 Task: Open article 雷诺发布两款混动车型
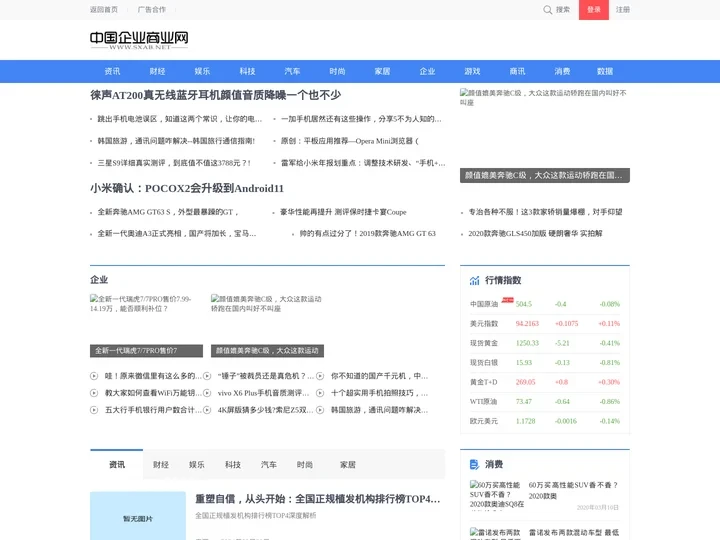[574, 533]
